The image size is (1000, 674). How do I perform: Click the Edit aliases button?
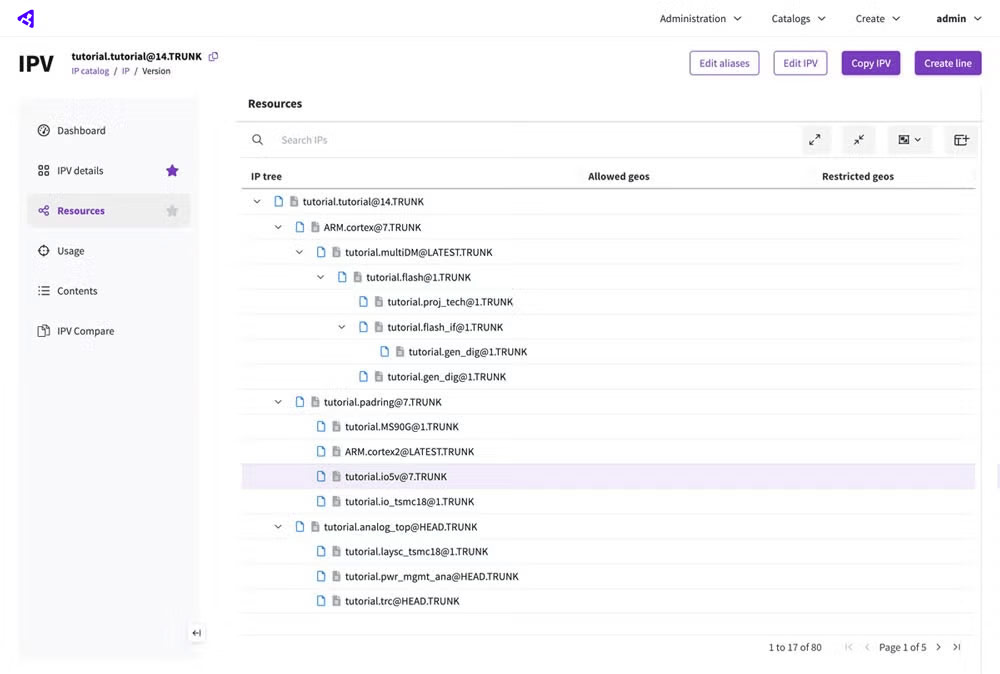[x=724, y=62]
